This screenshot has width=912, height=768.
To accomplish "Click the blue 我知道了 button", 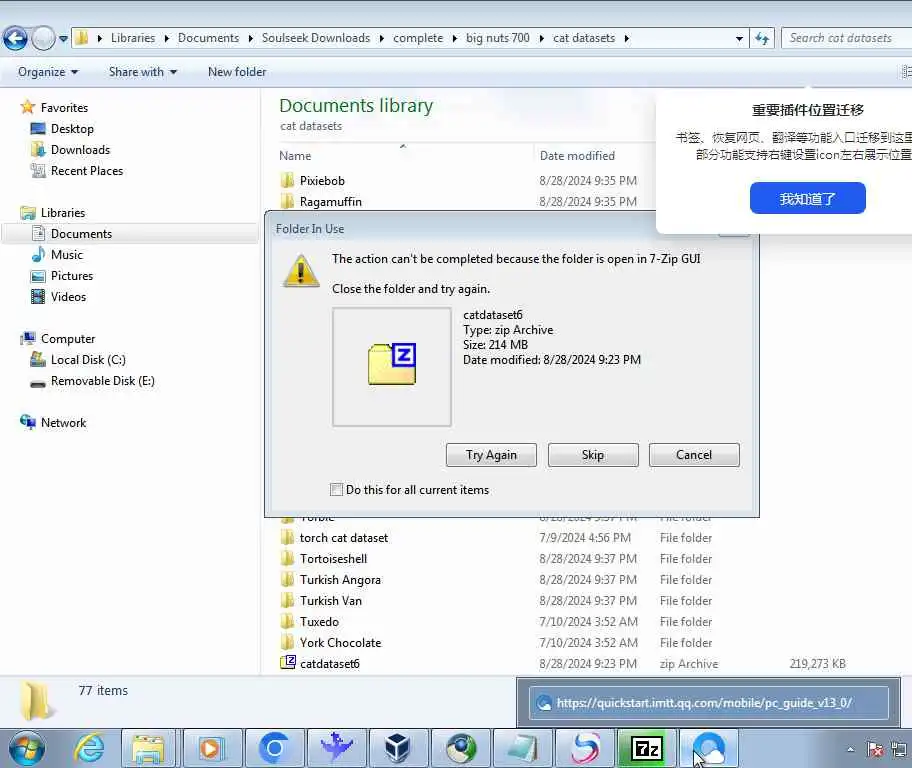I will pos(807,198).
